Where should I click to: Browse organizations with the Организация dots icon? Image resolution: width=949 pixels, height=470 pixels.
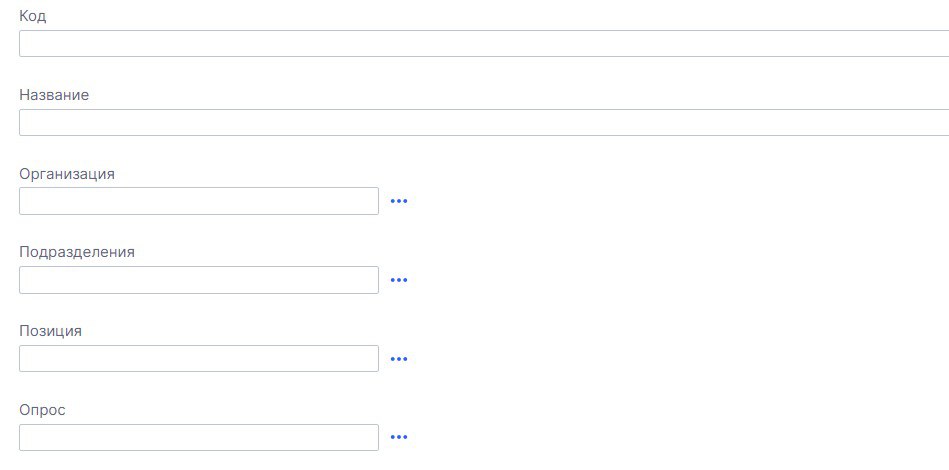399,201
